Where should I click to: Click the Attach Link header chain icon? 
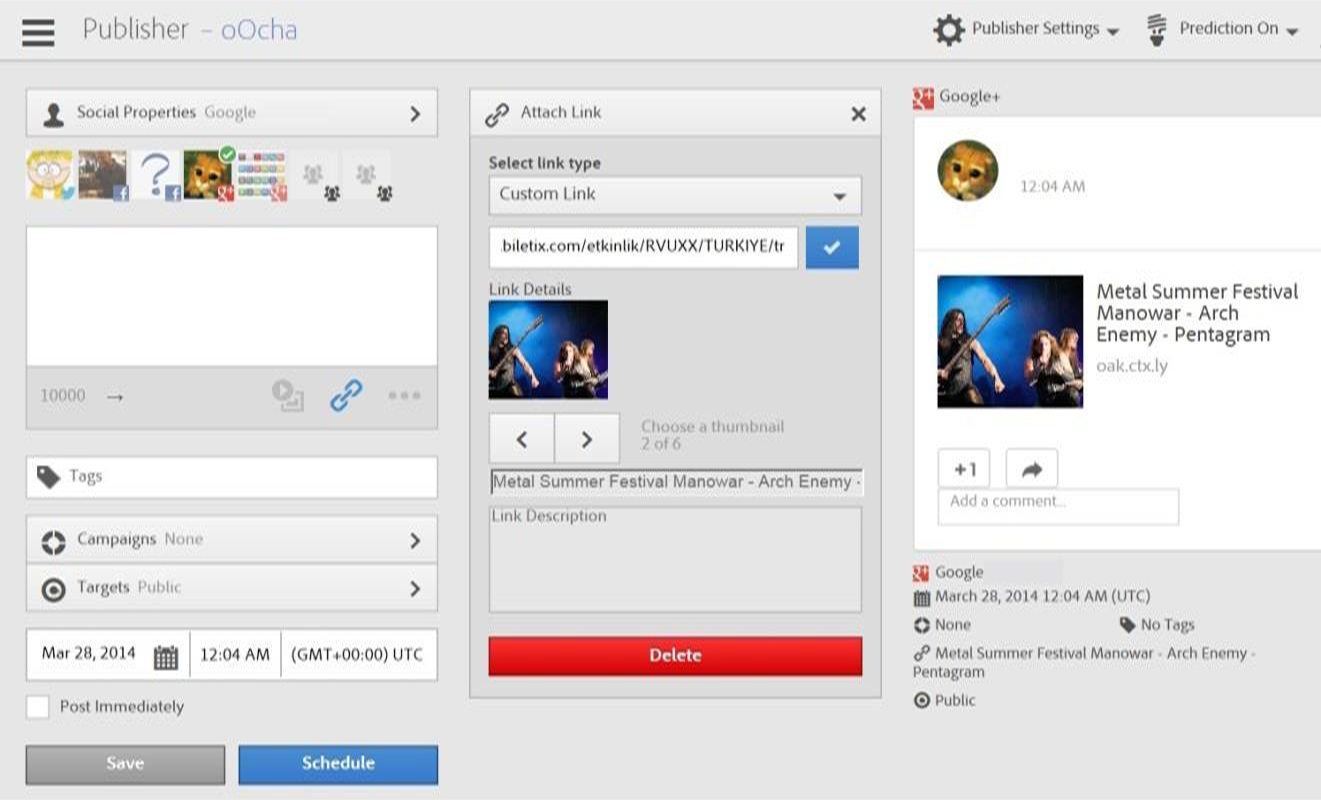pyautogui.click(x=497, y=115)
